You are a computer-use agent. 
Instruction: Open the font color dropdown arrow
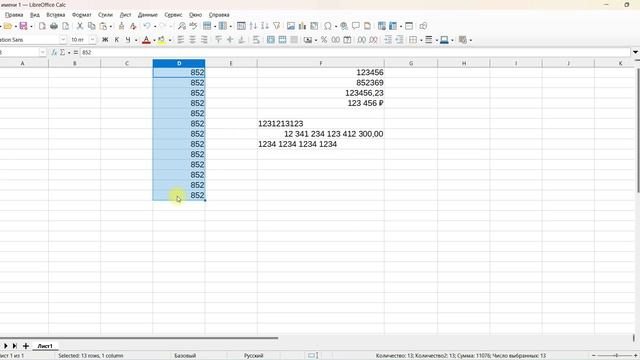click(154, 40)
